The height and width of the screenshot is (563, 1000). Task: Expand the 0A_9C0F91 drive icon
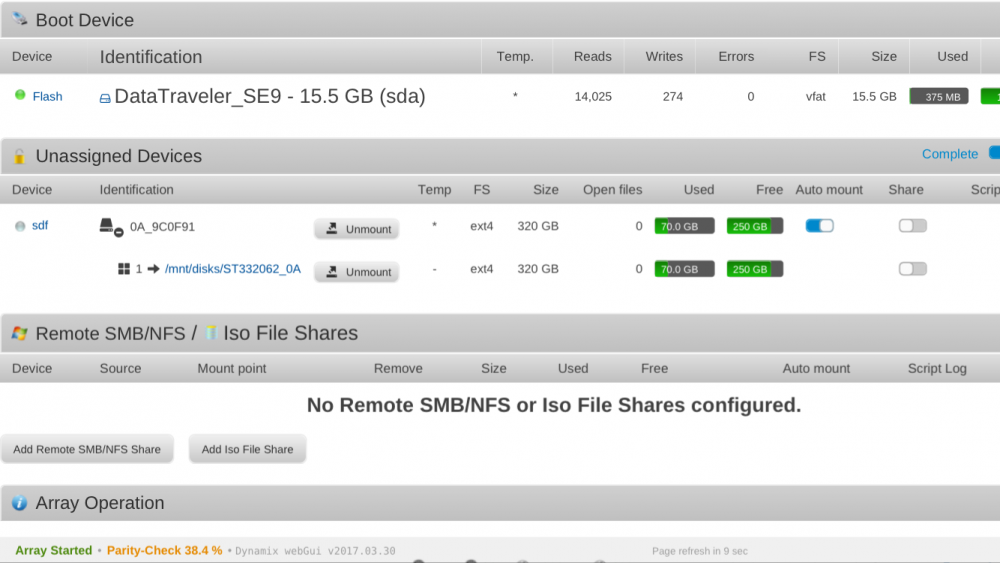tap(111, 227)
